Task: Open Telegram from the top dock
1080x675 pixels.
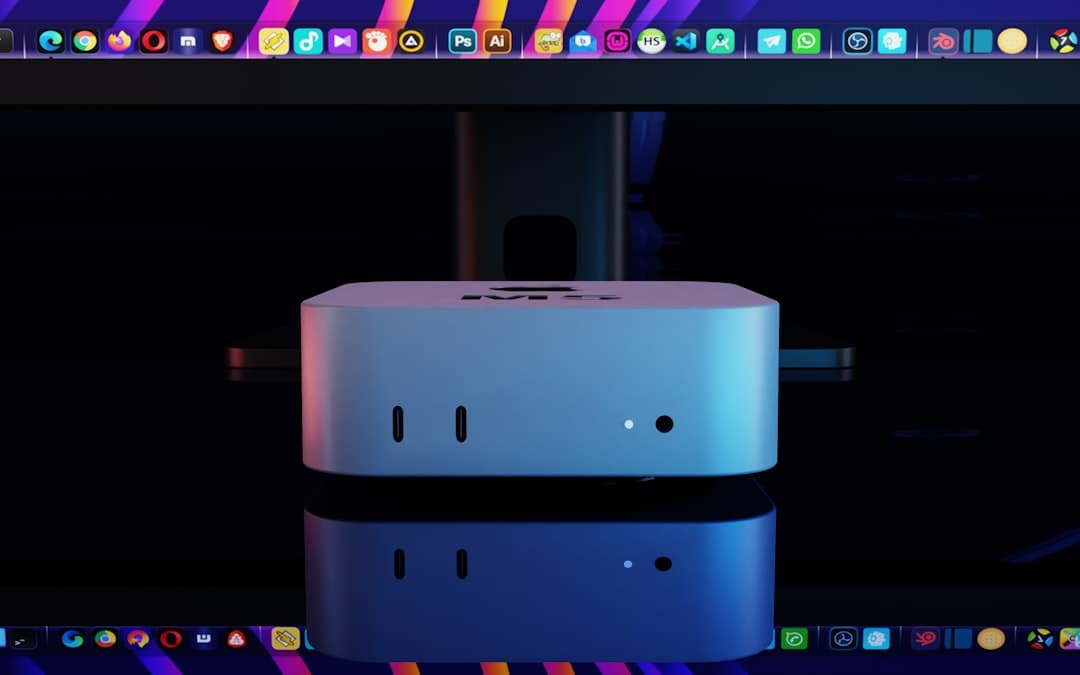Action: coord(771,41)
